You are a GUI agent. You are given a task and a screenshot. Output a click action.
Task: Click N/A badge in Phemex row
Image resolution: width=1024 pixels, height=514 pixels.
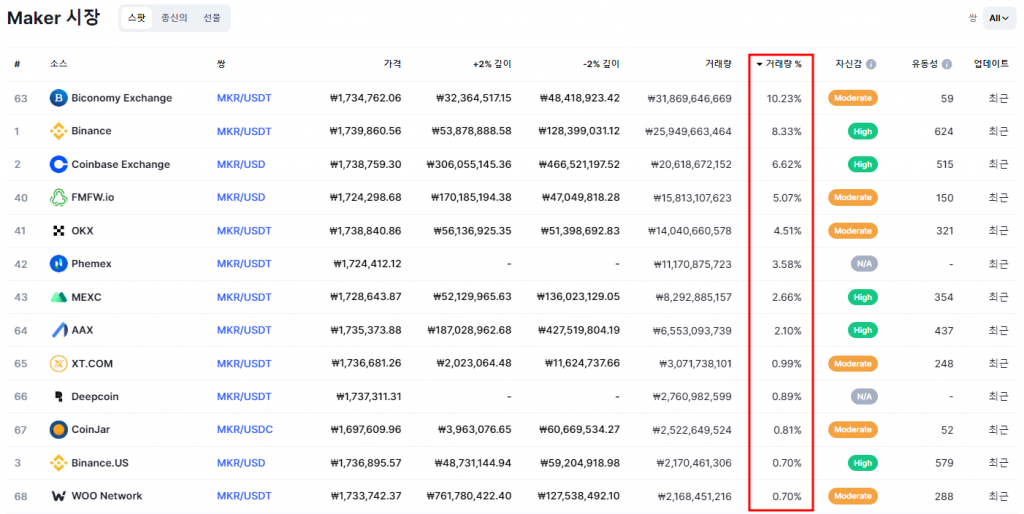pyautogui.click(x=864, y=264)
